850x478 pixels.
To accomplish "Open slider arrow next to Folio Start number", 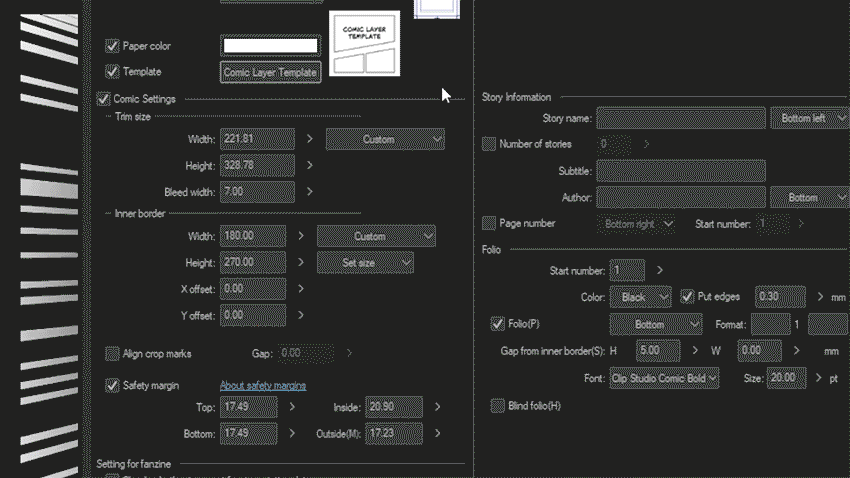I will point(660,270).
